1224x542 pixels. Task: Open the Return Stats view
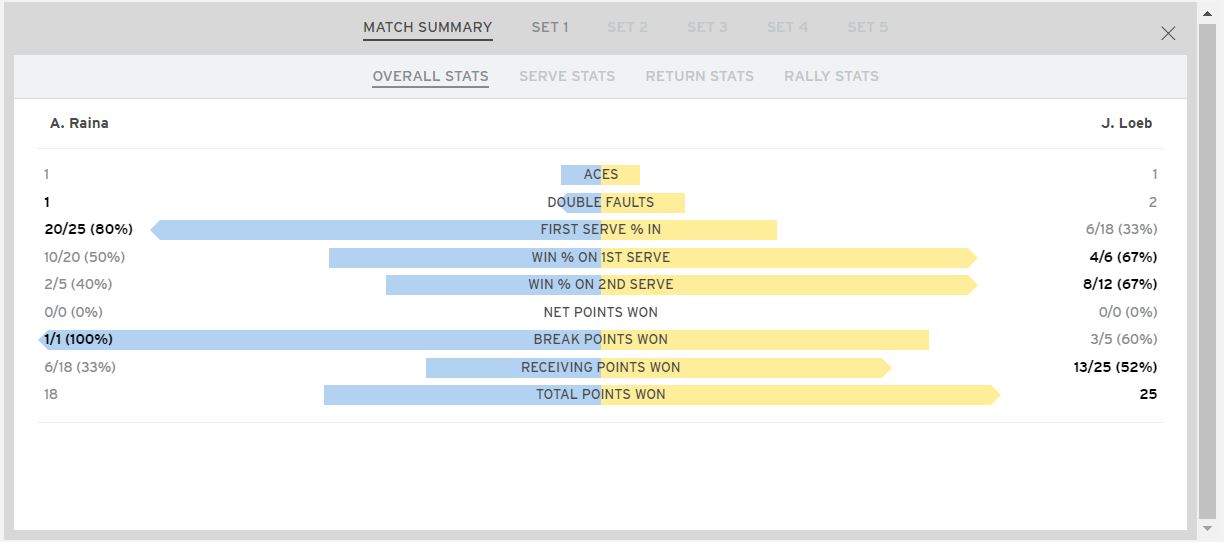point(699,76)
